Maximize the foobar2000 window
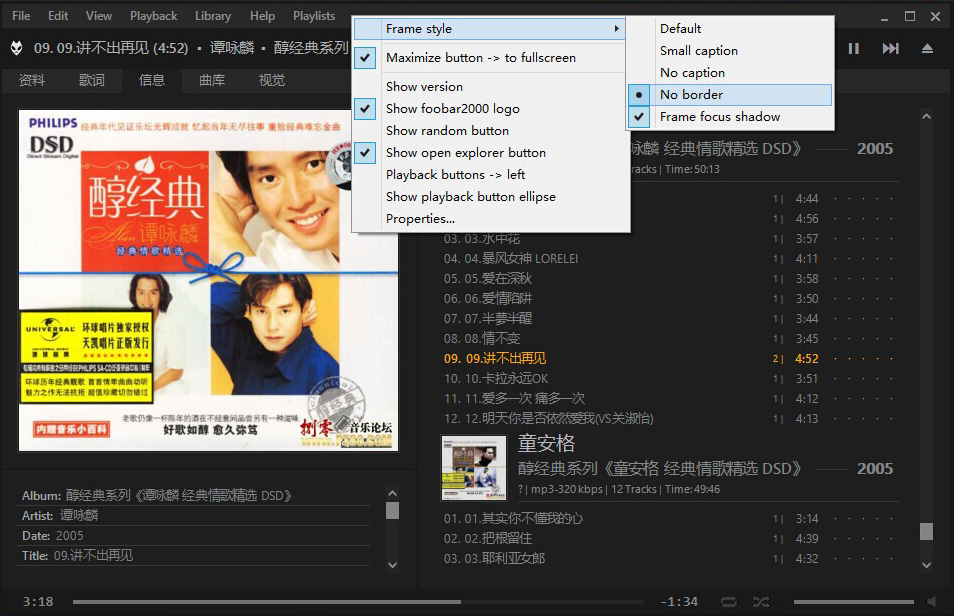Screen dimensions: 954x616 pos(910,16)
